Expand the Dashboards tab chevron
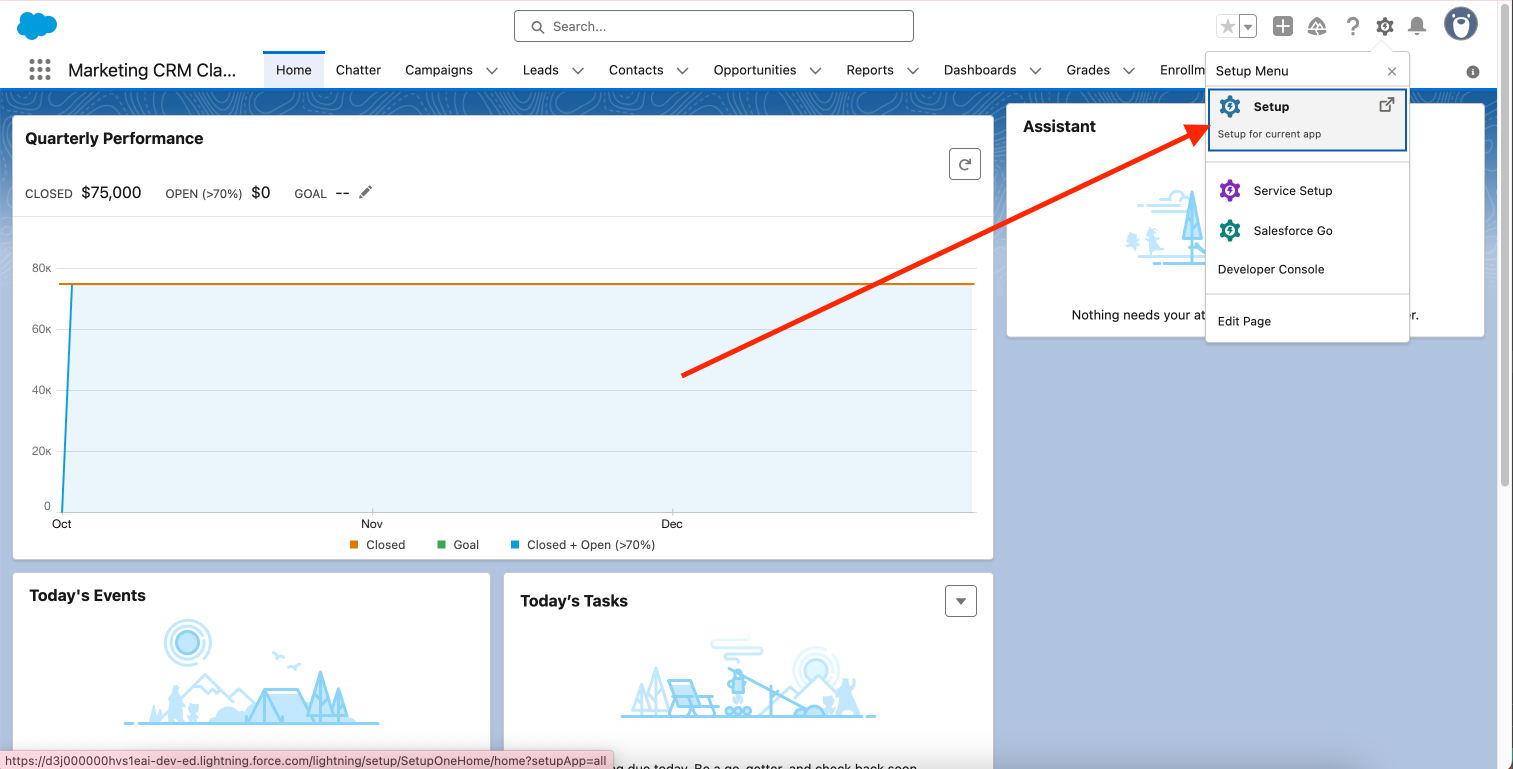Viewport: 1513px width, 769px height. [1035, 71]
